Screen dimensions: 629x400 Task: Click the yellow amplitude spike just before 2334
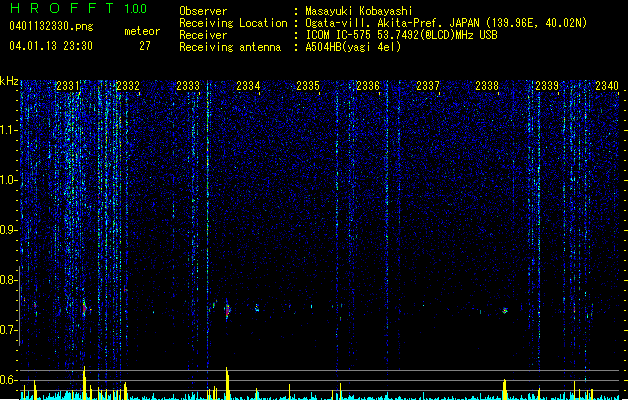pos(227,383)
